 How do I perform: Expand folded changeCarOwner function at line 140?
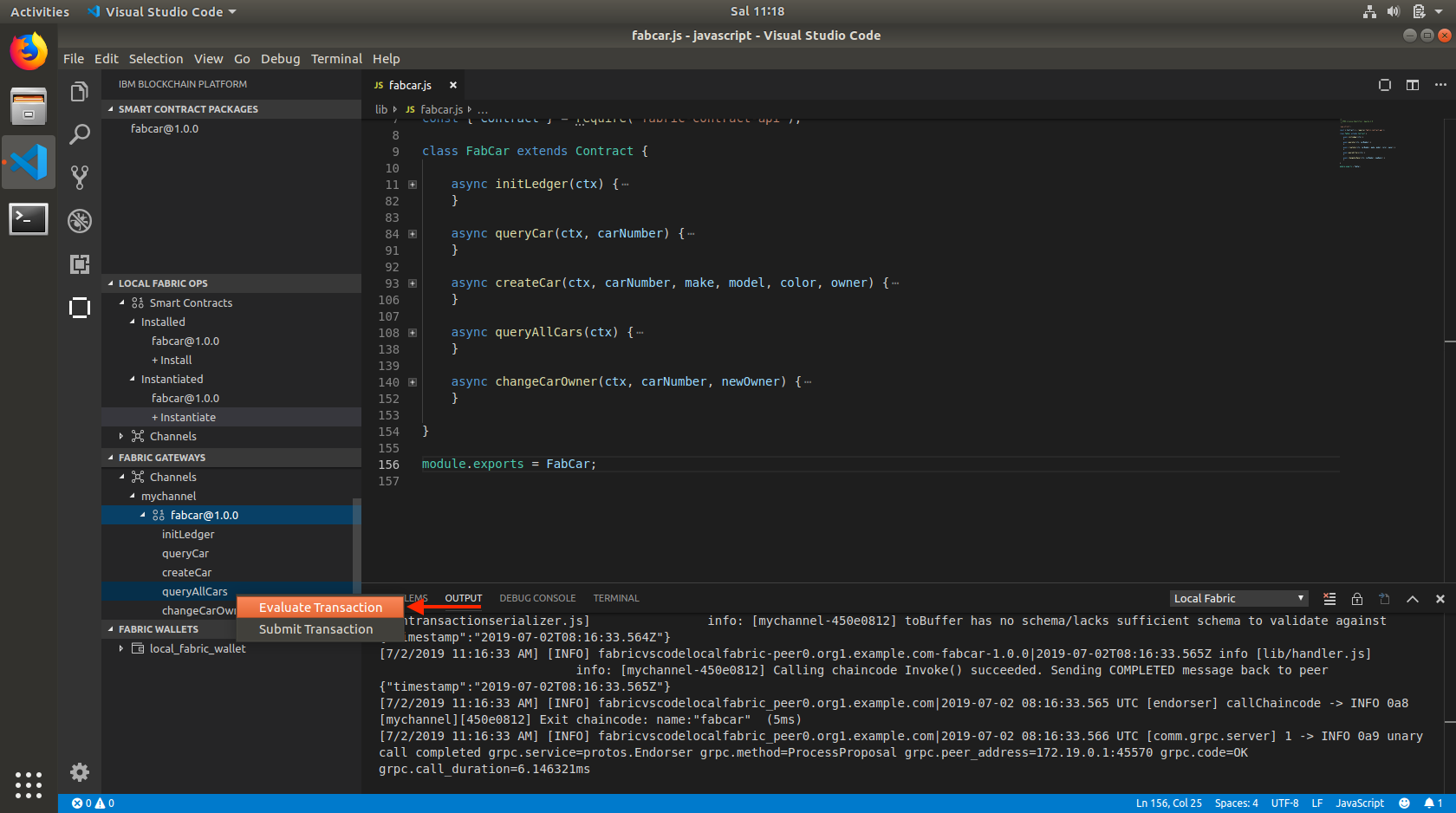point(413,382)
